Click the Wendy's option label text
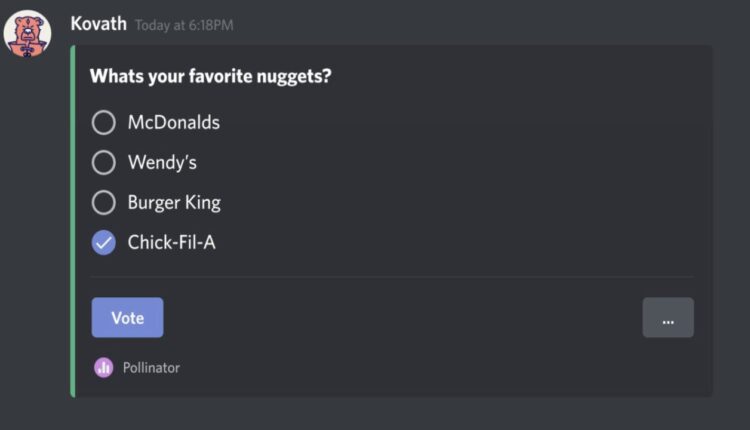This screenshot has width=750, height=430. (162, 162)
